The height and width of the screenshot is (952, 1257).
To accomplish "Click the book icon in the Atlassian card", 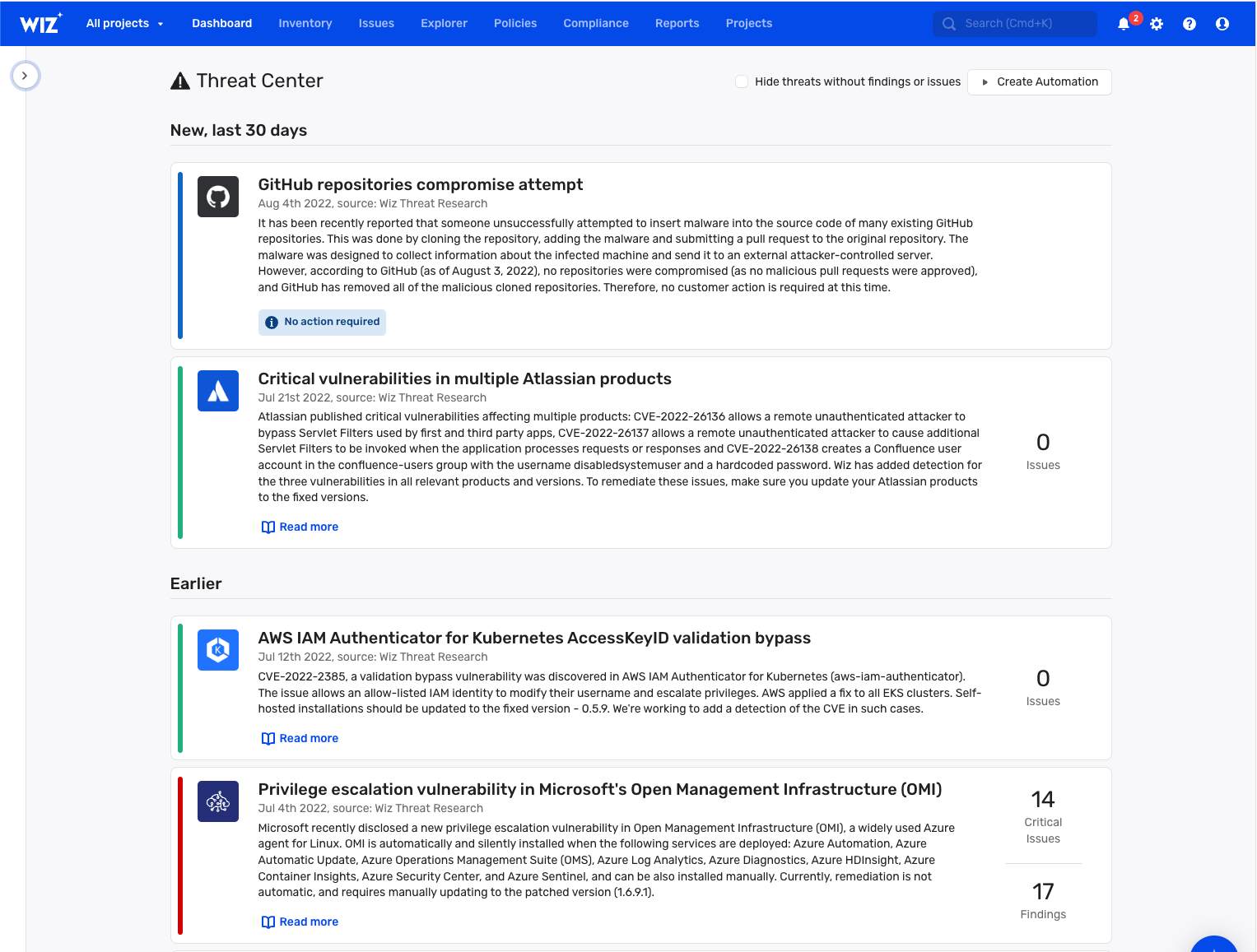I will (x=268, y=527).
